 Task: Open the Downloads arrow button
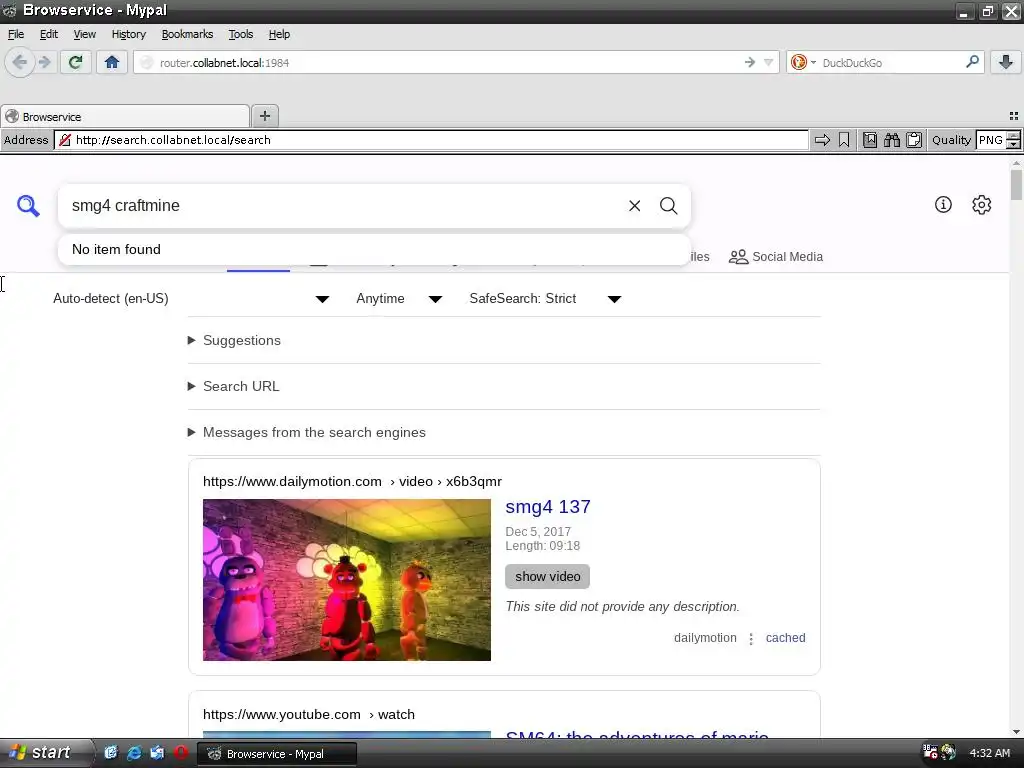point(1006,63)
